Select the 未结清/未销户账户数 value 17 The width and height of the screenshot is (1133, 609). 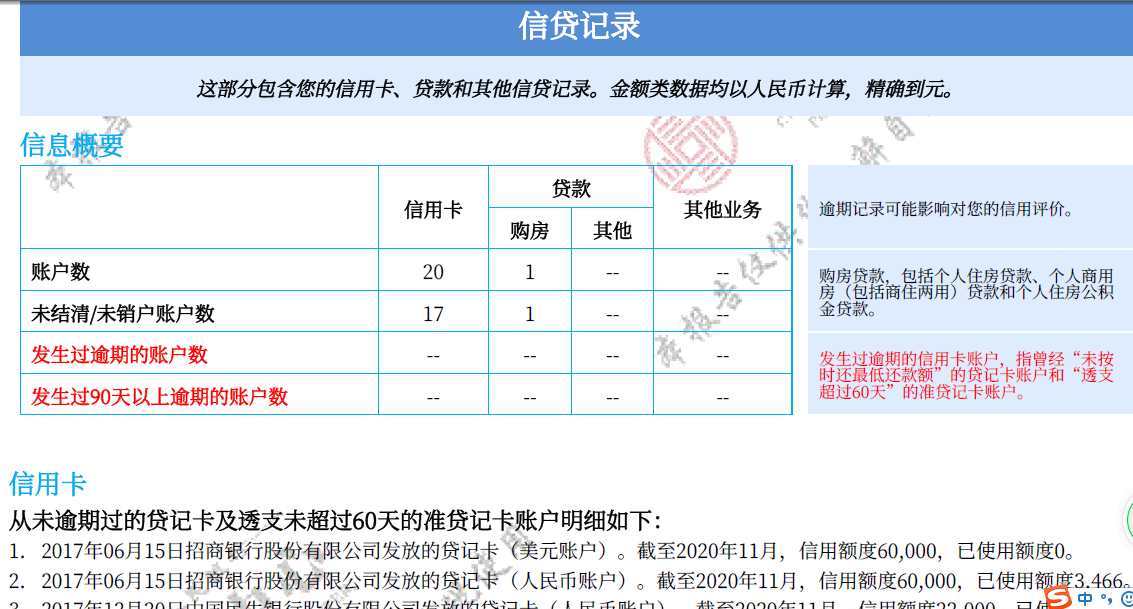click(432, 311)
